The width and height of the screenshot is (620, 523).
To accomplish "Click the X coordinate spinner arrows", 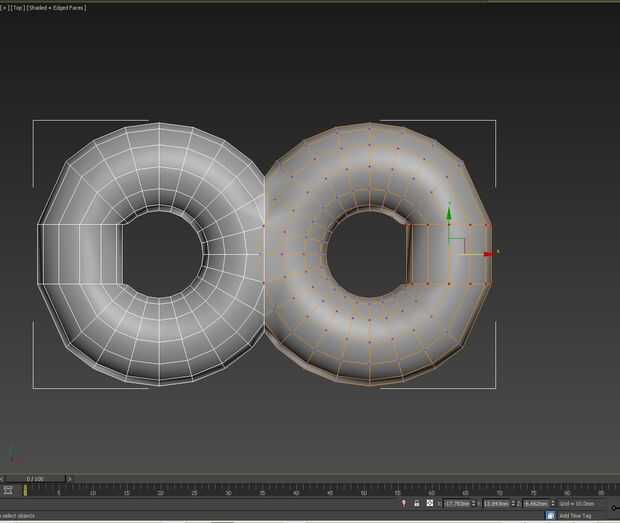I will (x=474, y=504).
